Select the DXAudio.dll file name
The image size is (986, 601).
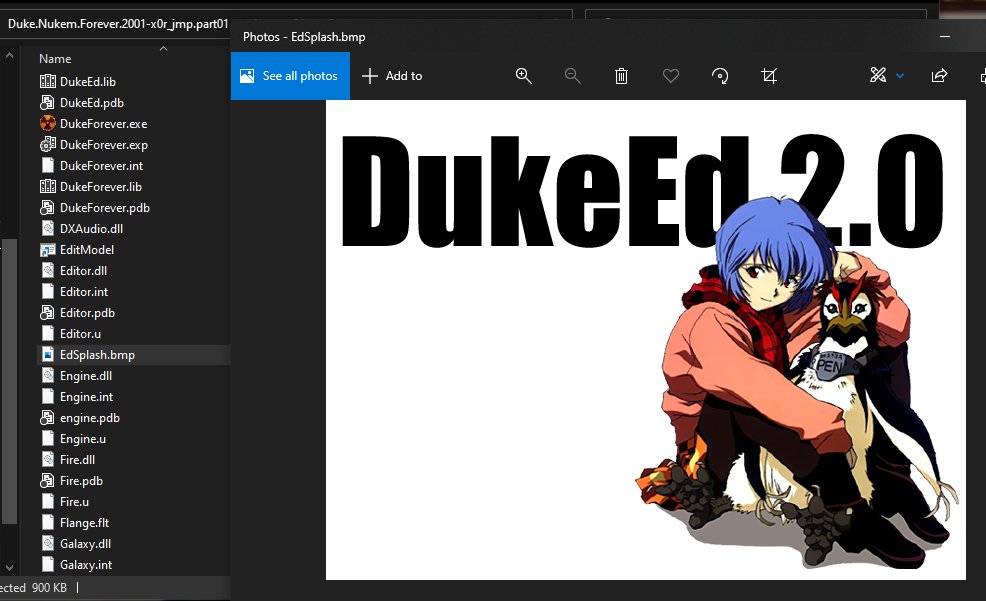pos(91,229)
